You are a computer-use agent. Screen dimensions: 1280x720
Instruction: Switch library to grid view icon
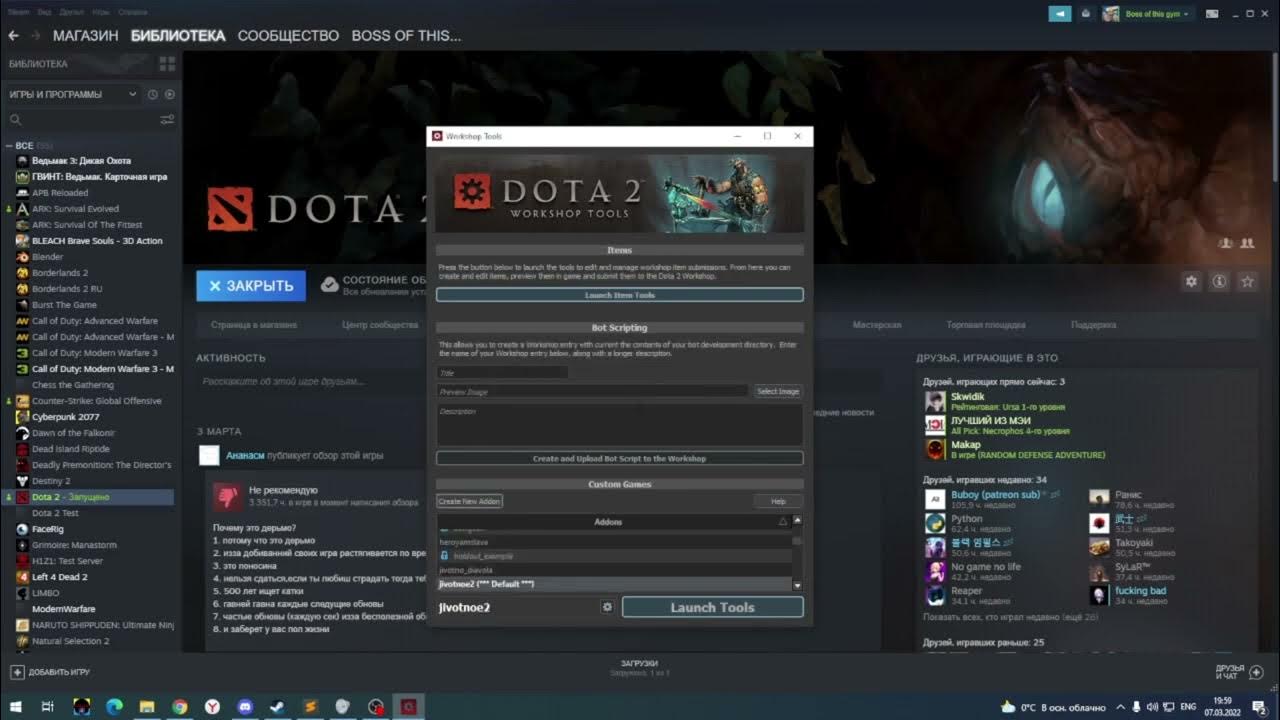click(x=167, y=64)
